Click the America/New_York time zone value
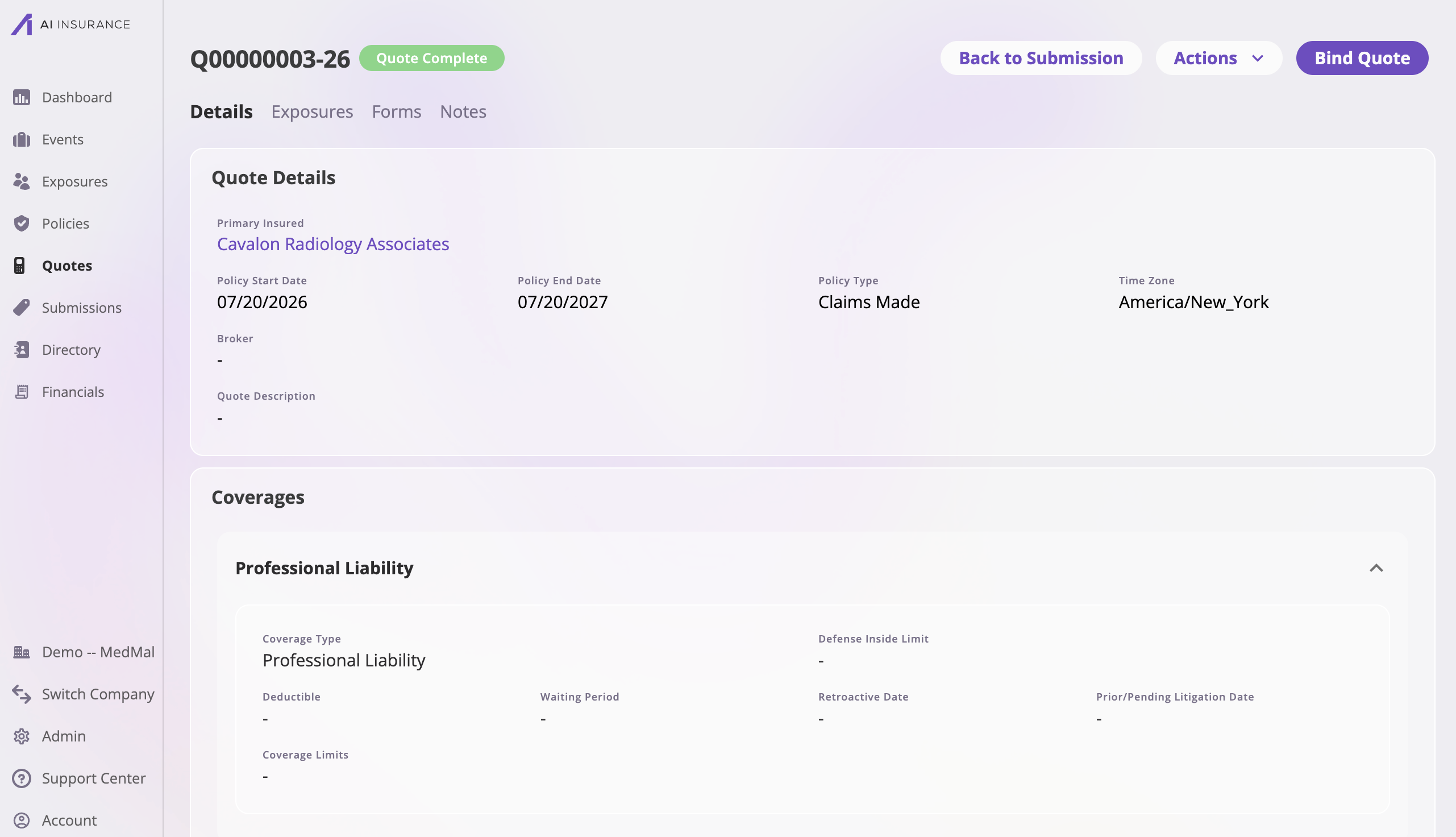 [x=1193, y=302]
